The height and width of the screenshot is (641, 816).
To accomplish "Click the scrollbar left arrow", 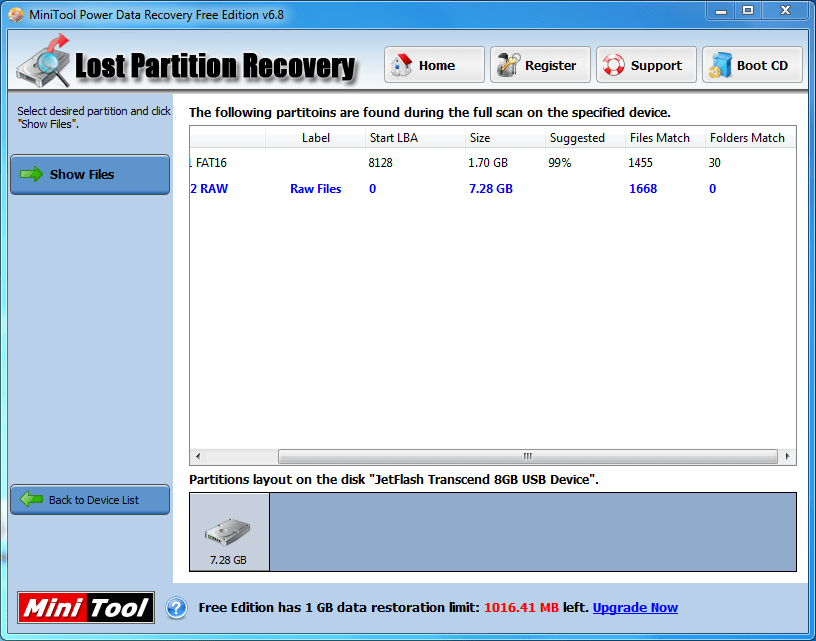I will (x=198, y=456).
